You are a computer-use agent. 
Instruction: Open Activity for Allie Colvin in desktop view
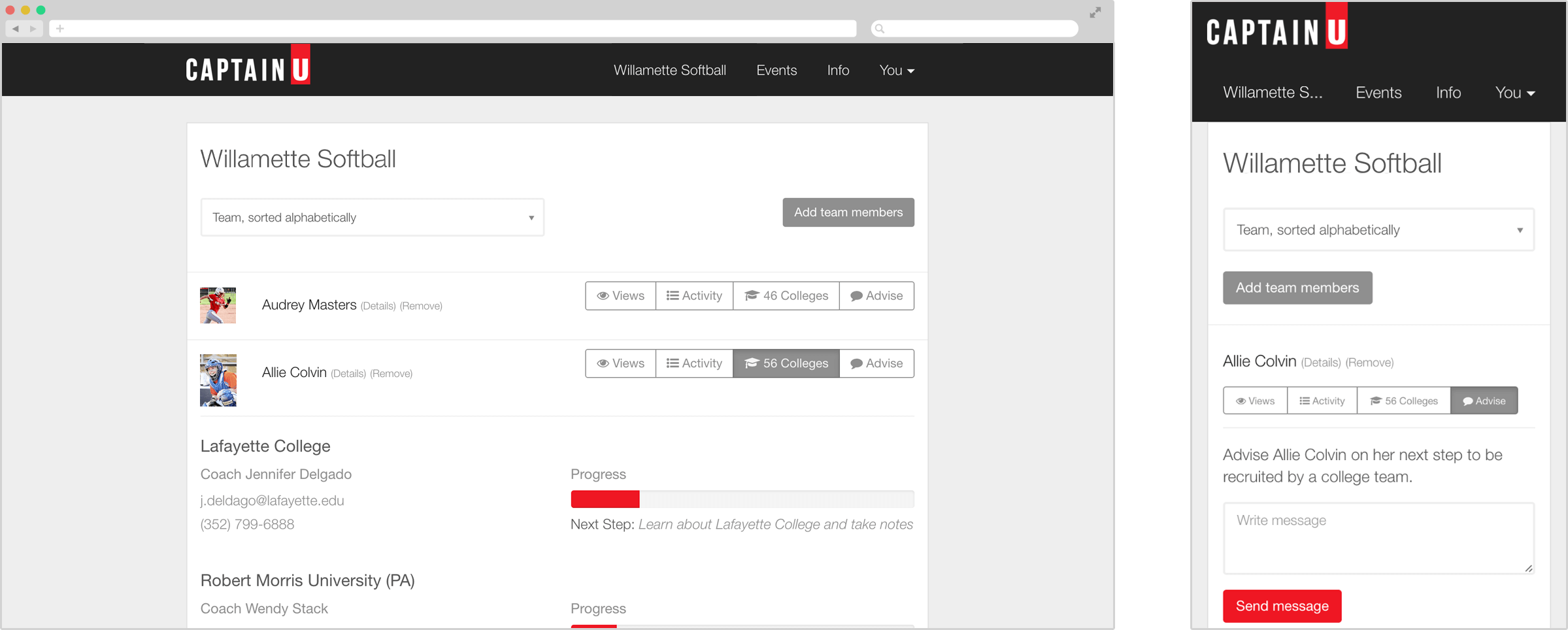(694, 363)
